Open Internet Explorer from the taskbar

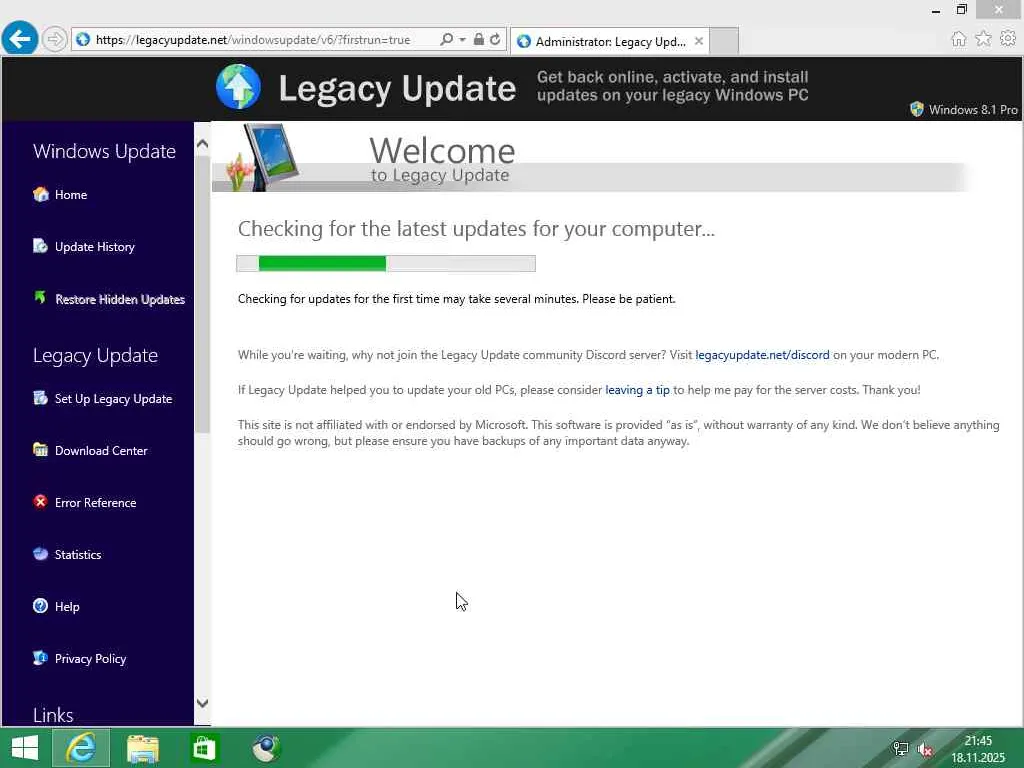pos(81,748)
